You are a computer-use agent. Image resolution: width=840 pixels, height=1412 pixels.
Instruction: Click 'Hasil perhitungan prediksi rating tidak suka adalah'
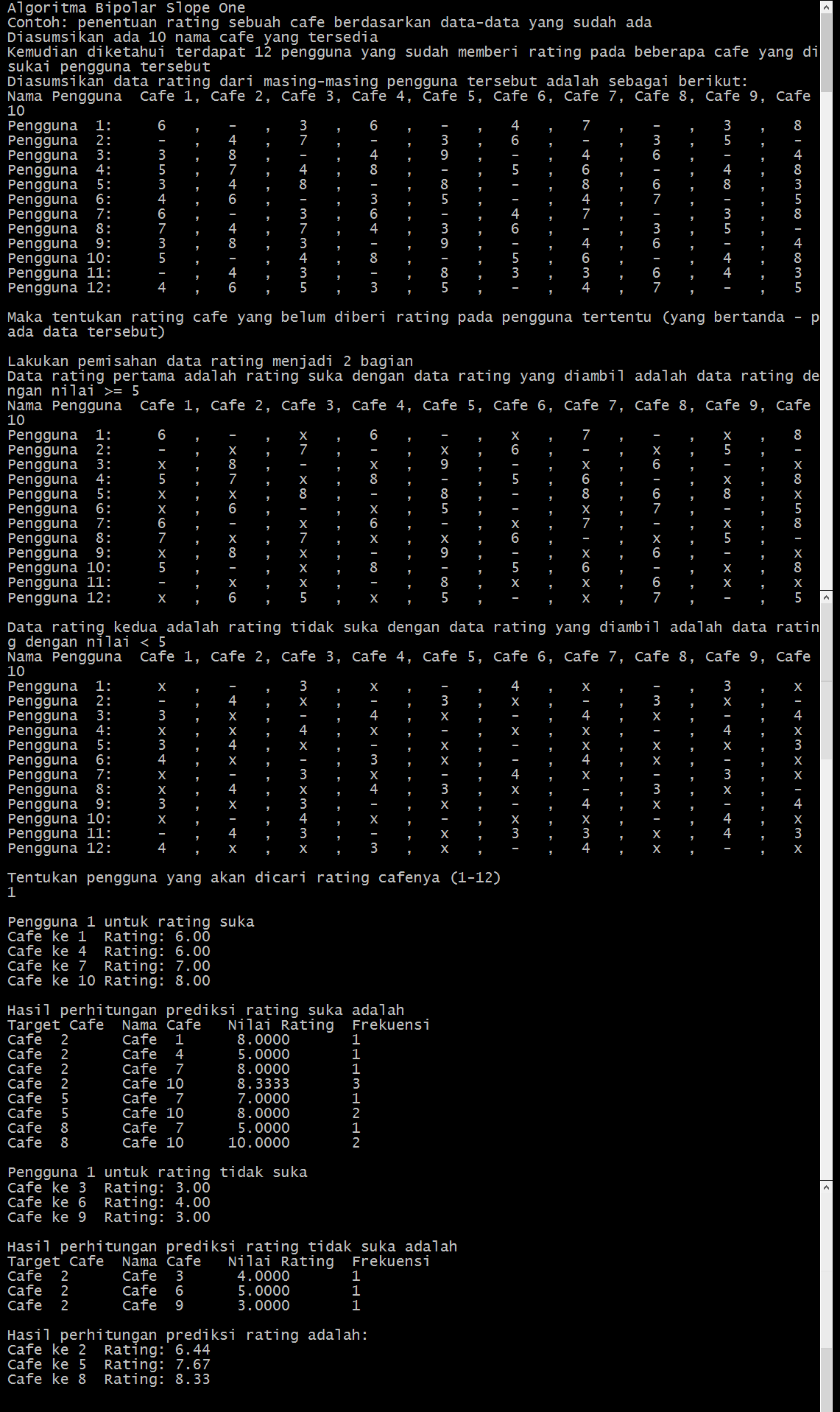[232, 1246]
